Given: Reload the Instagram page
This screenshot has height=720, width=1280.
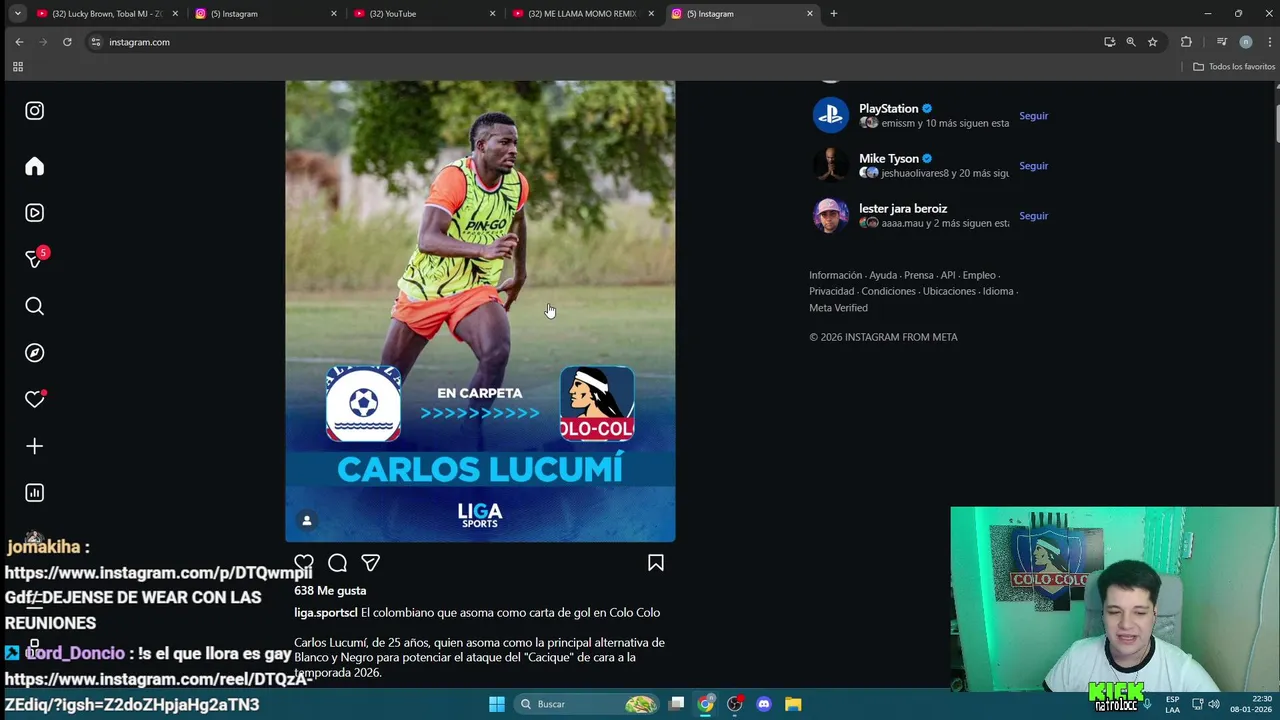Looking at the screenshot, I should click(67, 42).
